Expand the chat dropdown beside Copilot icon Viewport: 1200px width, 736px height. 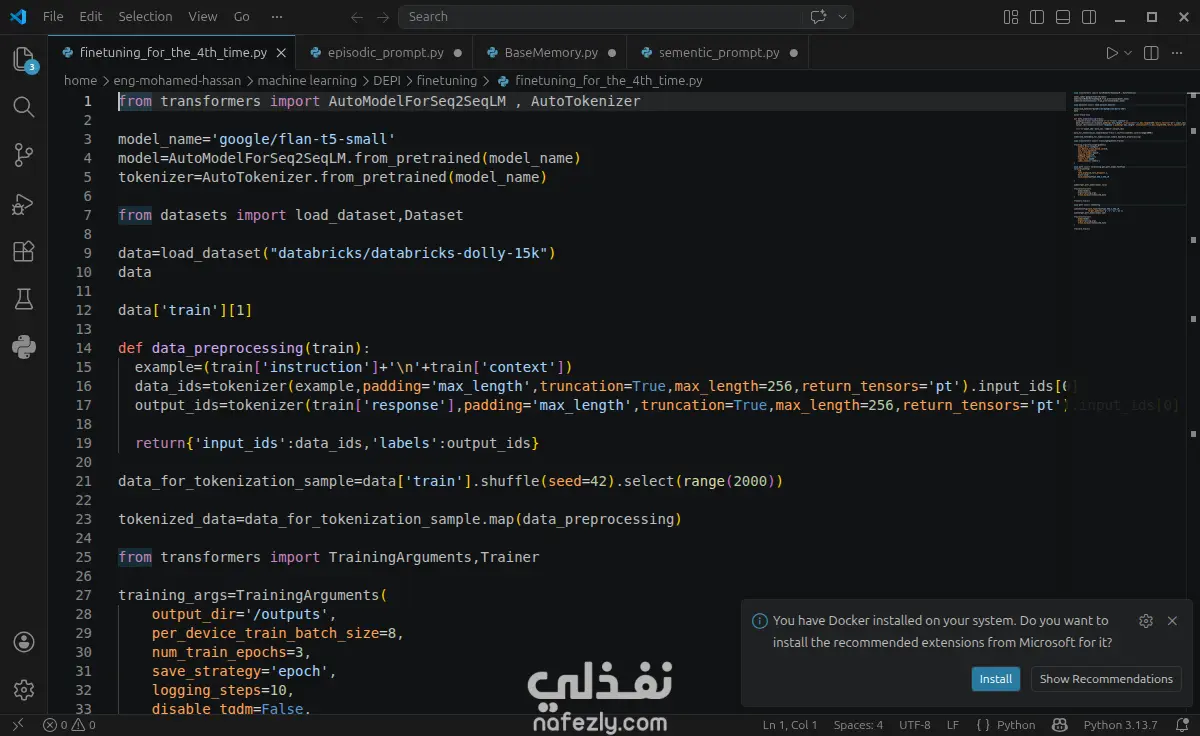(843, 17)
